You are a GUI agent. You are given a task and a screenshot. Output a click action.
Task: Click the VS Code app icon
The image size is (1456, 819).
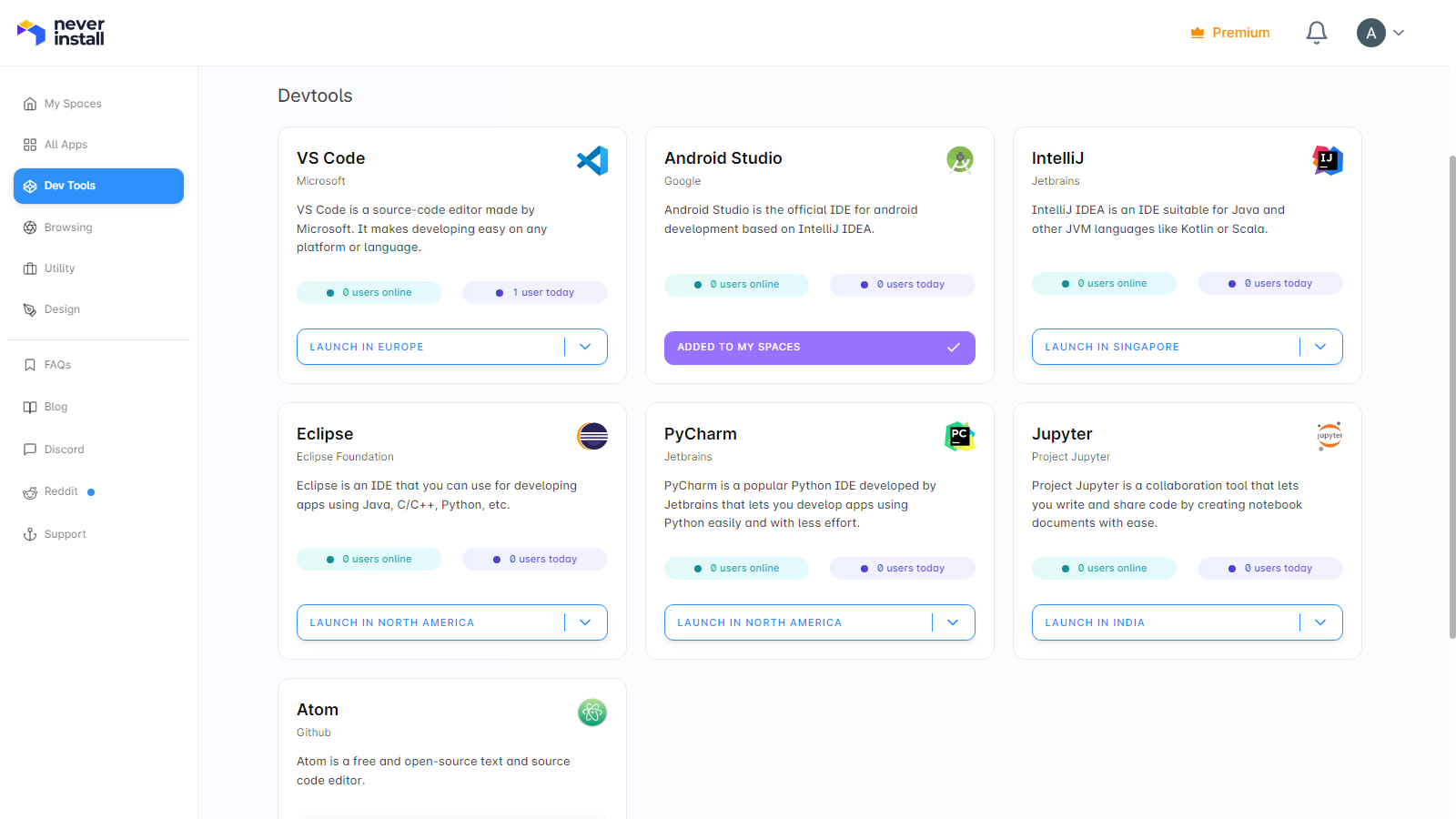pyautogui.click(x=592, y=161)
